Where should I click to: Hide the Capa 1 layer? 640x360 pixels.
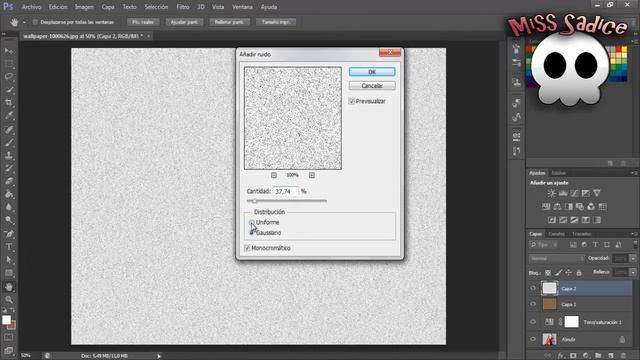click(x=533, y=304)
